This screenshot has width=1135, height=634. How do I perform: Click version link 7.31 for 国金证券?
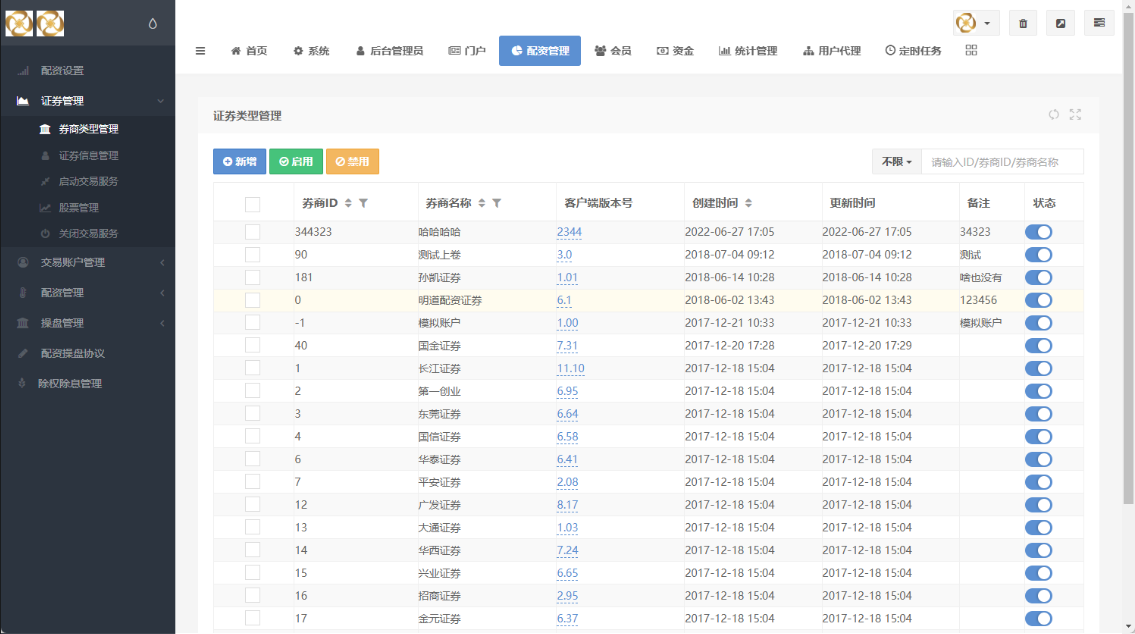point(568,345)
